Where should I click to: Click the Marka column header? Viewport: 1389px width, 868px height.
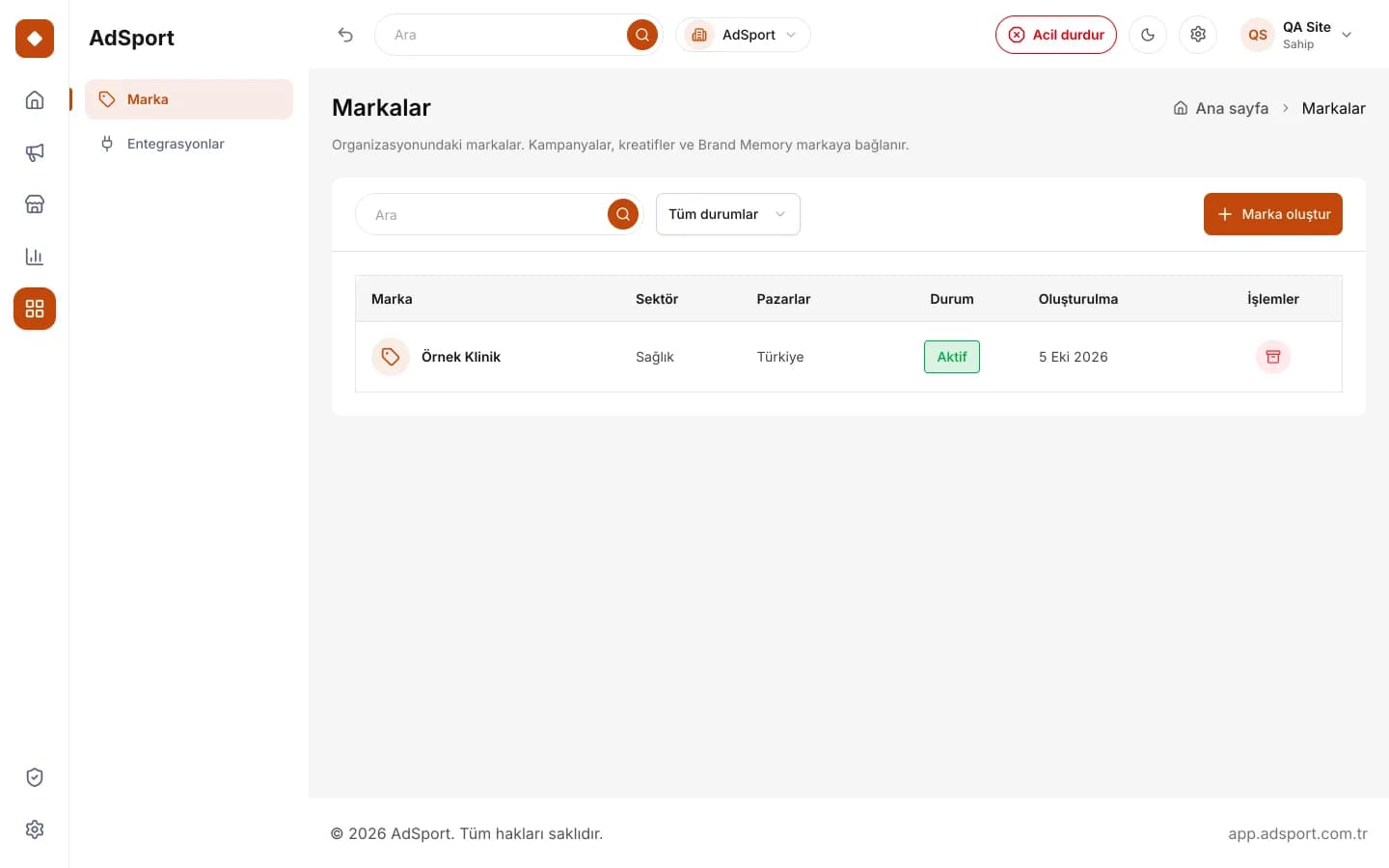pos(392,299)
